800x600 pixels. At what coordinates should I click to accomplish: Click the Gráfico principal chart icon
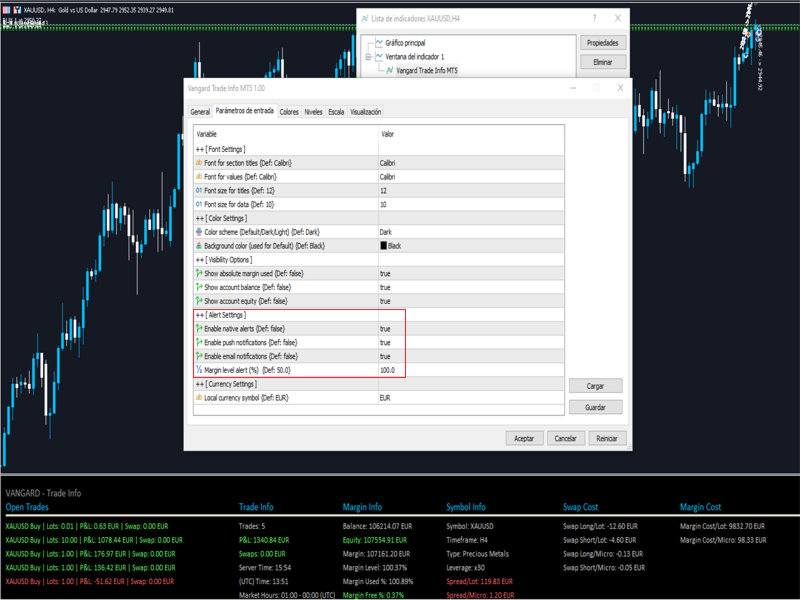click(379, 42)
